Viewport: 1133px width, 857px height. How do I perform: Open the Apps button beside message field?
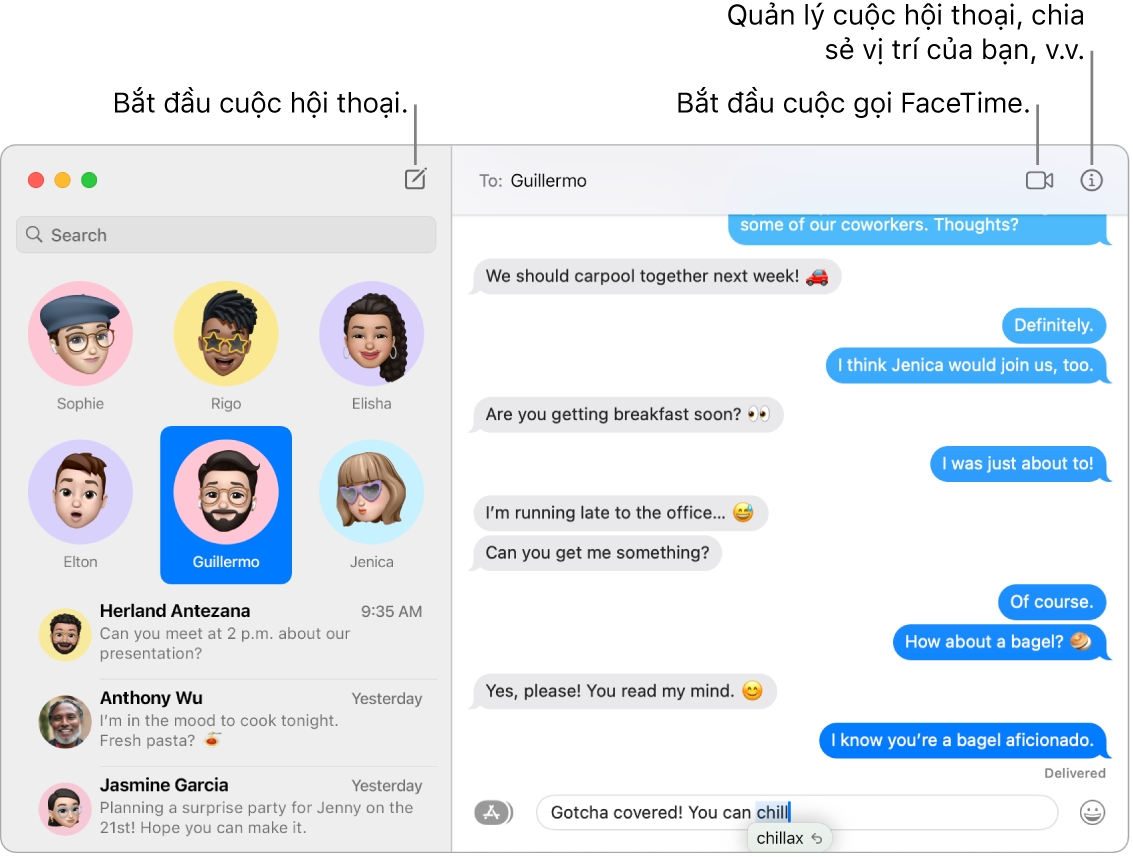pyautogui.click(x=494, y=812)
